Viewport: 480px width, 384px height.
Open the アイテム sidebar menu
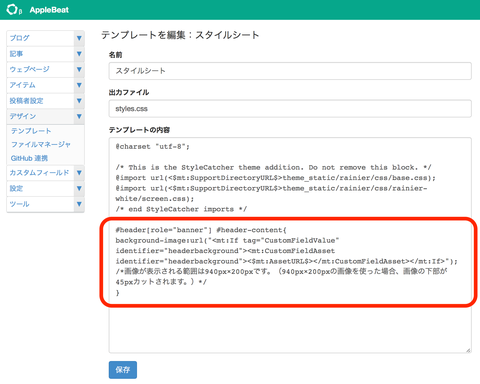(x=41, y=85)
